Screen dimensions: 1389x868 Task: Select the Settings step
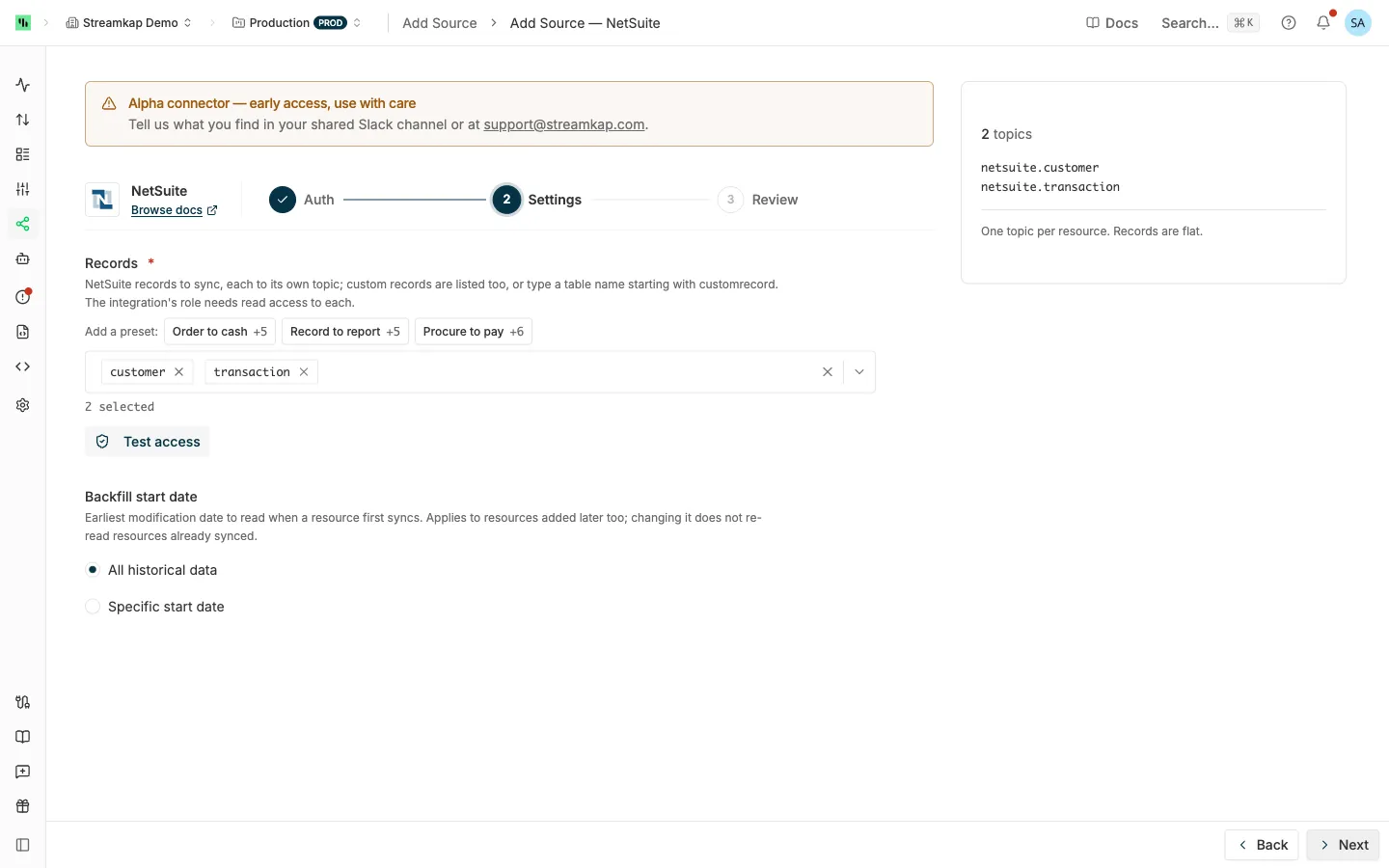(537, 200)
